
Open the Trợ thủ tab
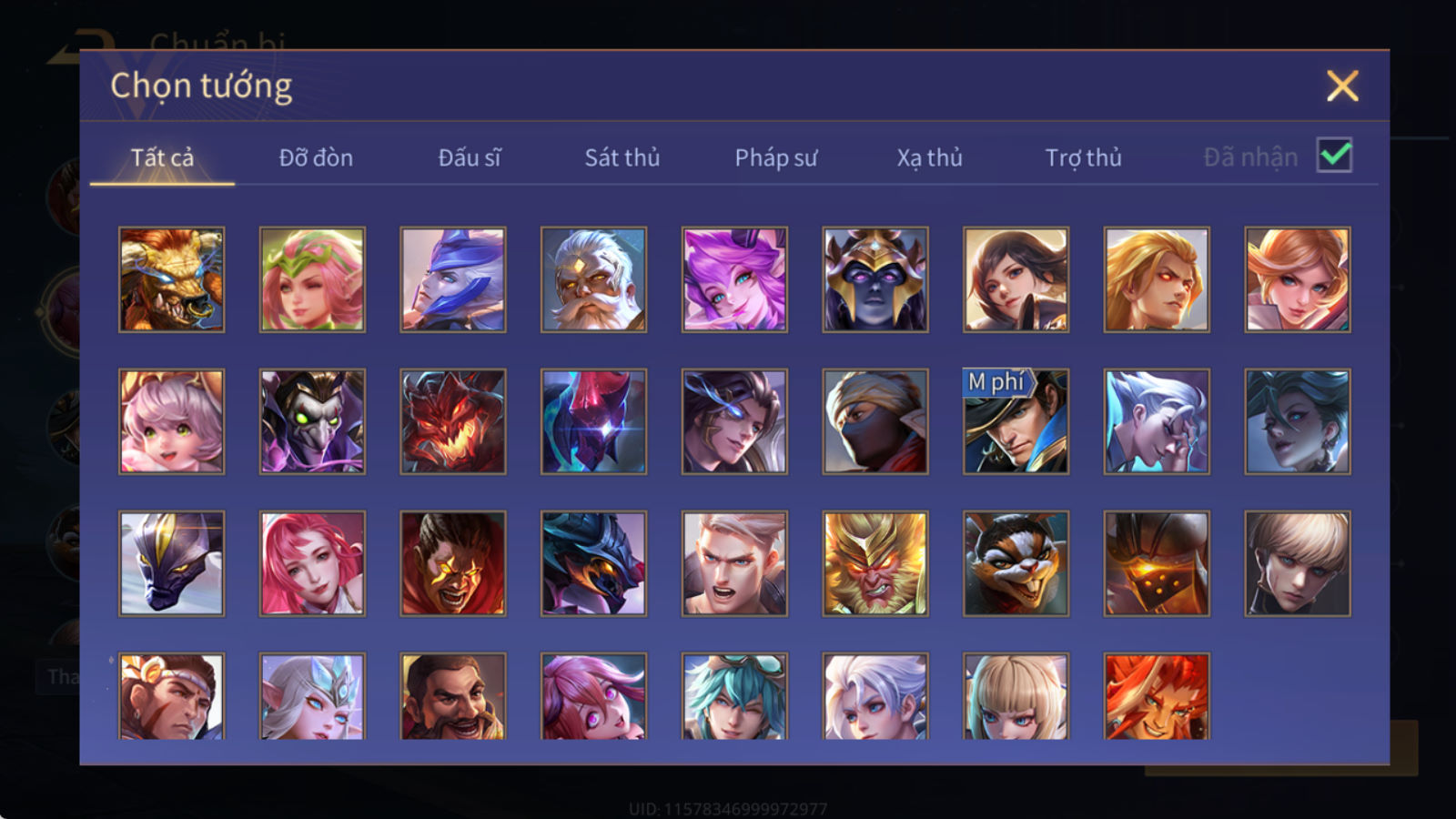1083,157
